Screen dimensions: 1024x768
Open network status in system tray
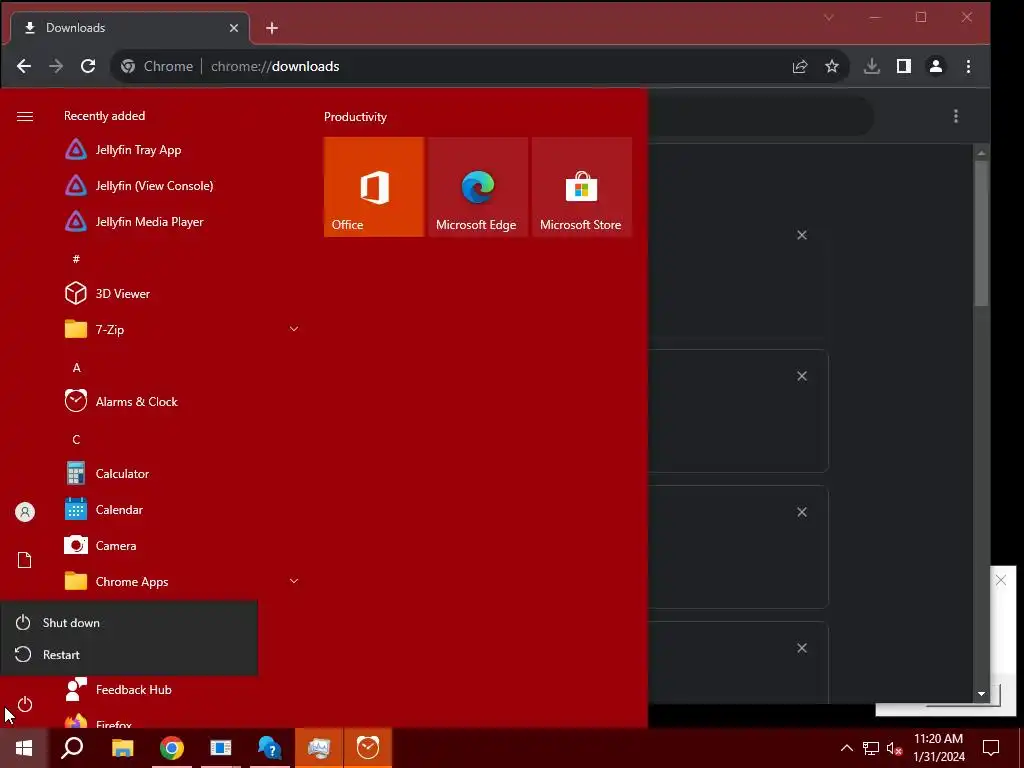point(871,748)
